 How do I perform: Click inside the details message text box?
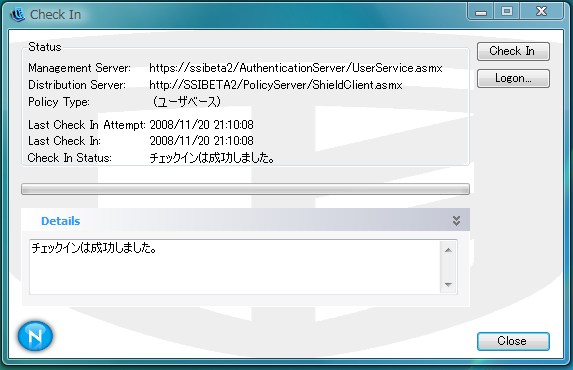235,267
